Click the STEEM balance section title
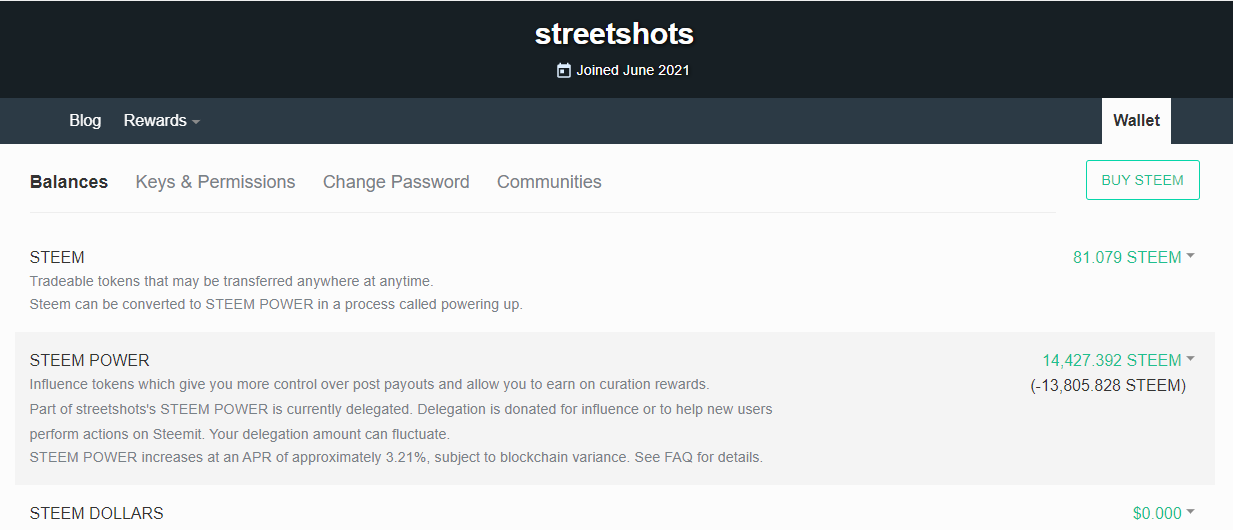The image size is (1233, 530). 57,257
